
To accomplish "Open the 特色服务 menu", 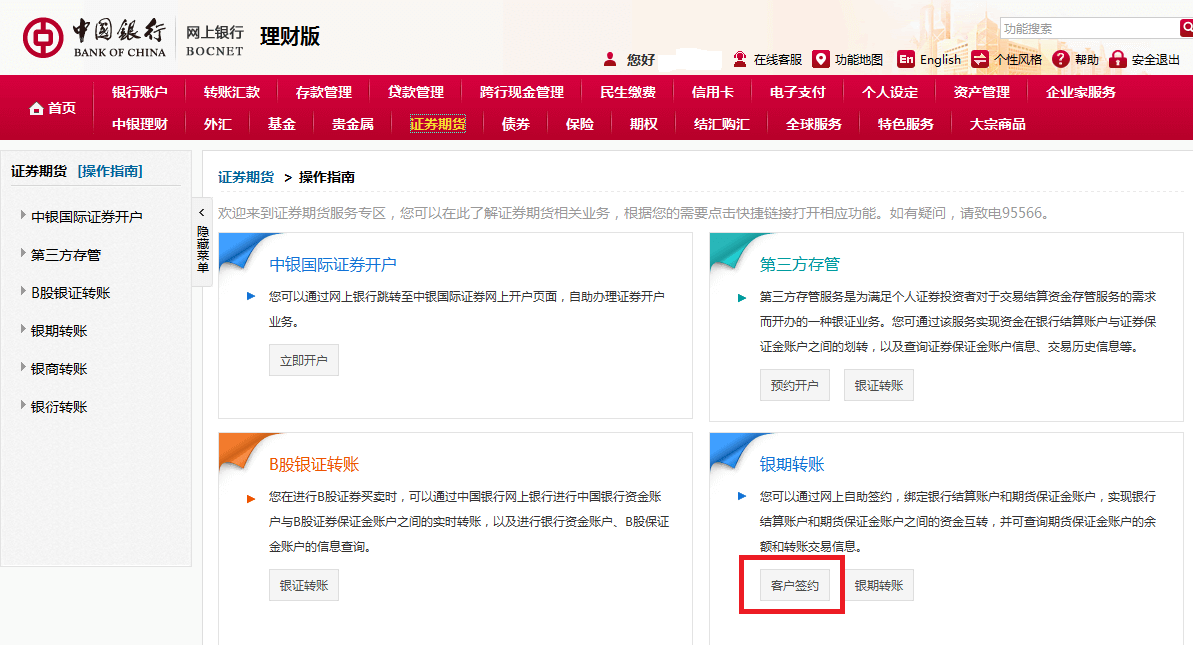I will [x=905, y=124].
